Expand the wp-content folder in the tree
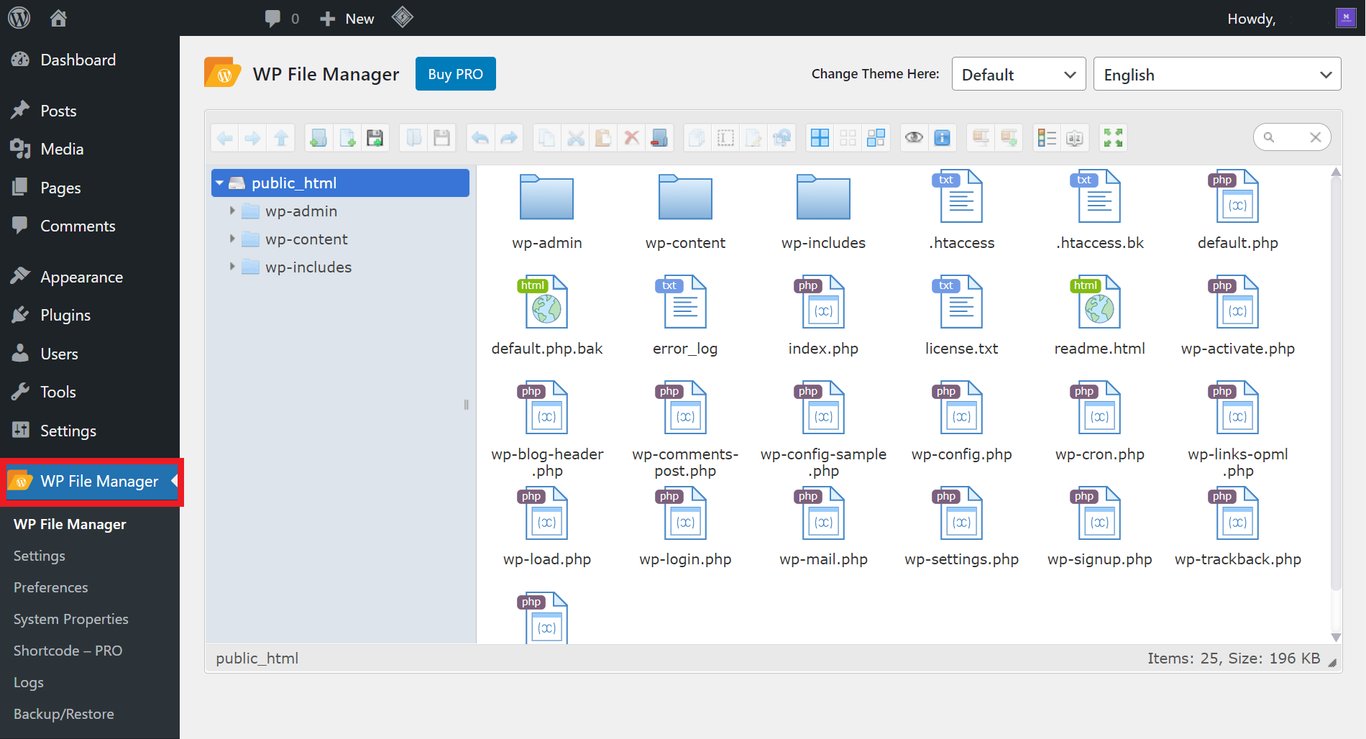The width and height of the screenshot is (1366, 739). pos(231,239)
